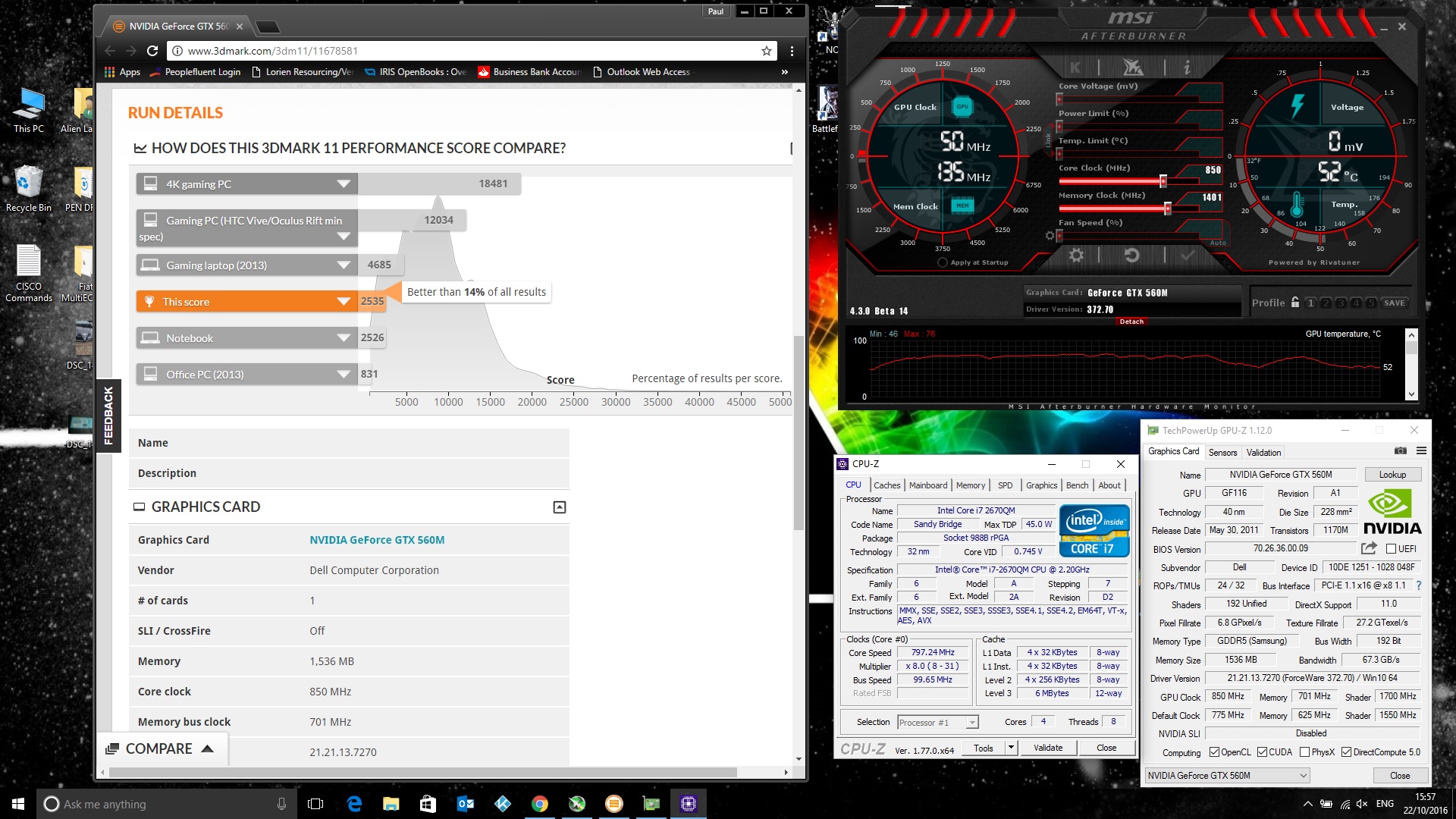The image size is (1456, 819).
Task: Select the This PC desktop icon
Action: point(29,110)
